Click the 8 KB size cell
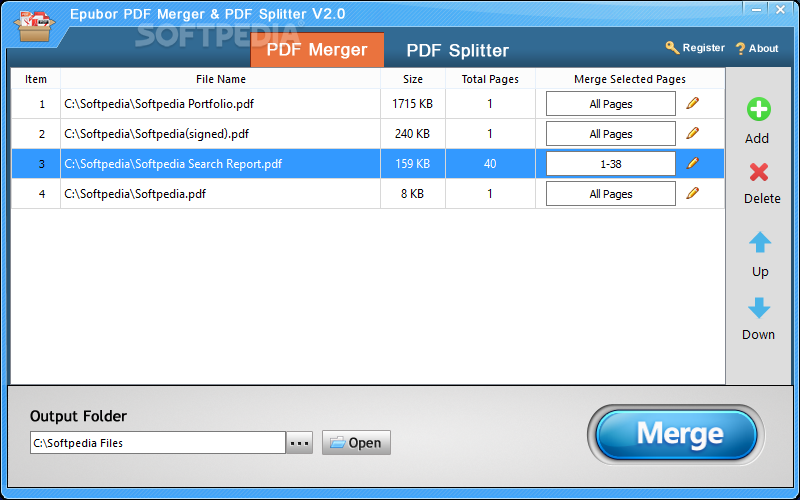This screenshot has width=800, height=500. (x=412, y=194)
